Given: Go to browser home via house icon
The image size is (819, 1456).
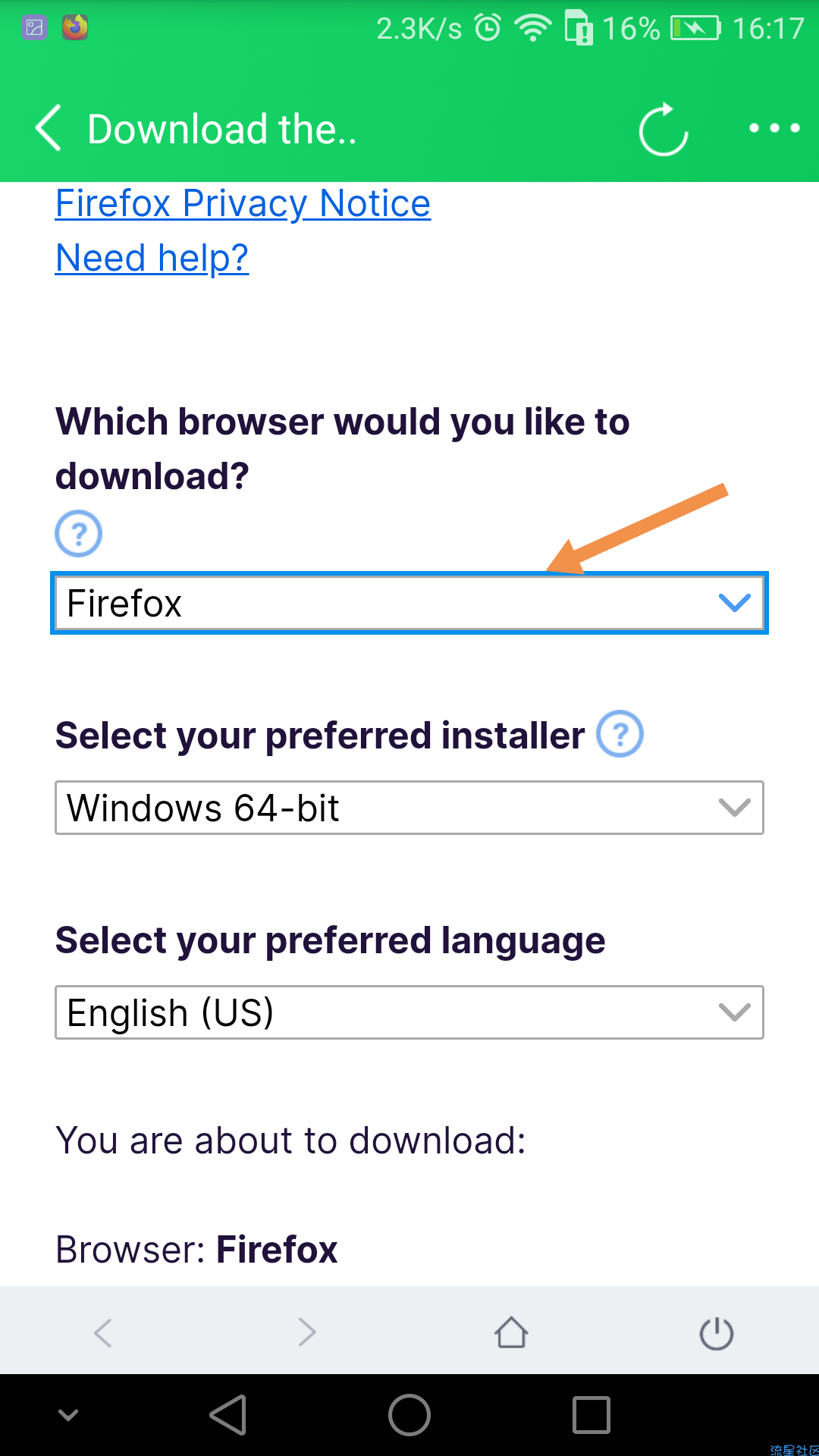Looking at the screenshot, I should [x=511, y=1332].
